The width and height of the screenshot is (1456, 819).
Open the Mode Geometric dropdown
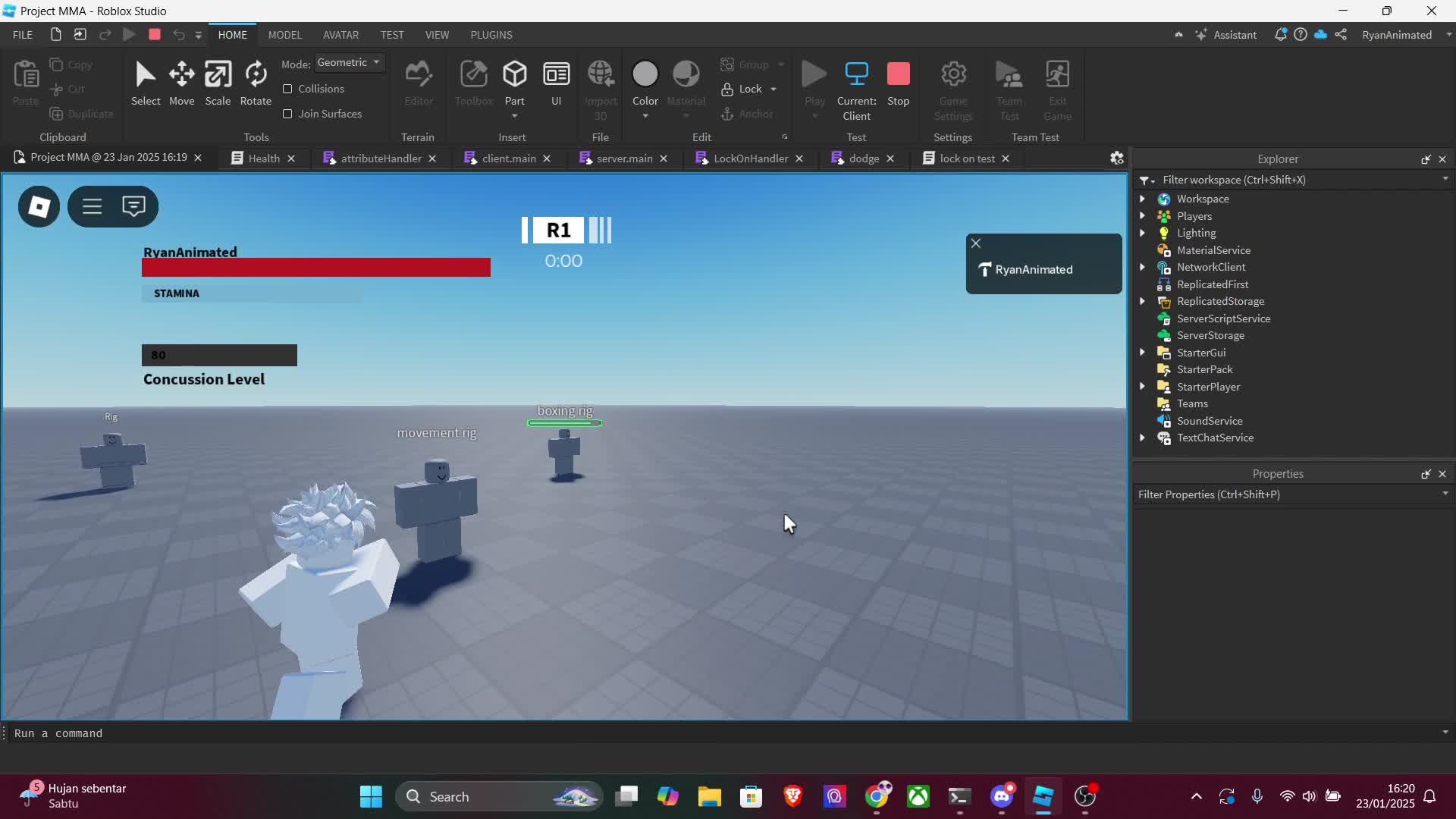349,63
